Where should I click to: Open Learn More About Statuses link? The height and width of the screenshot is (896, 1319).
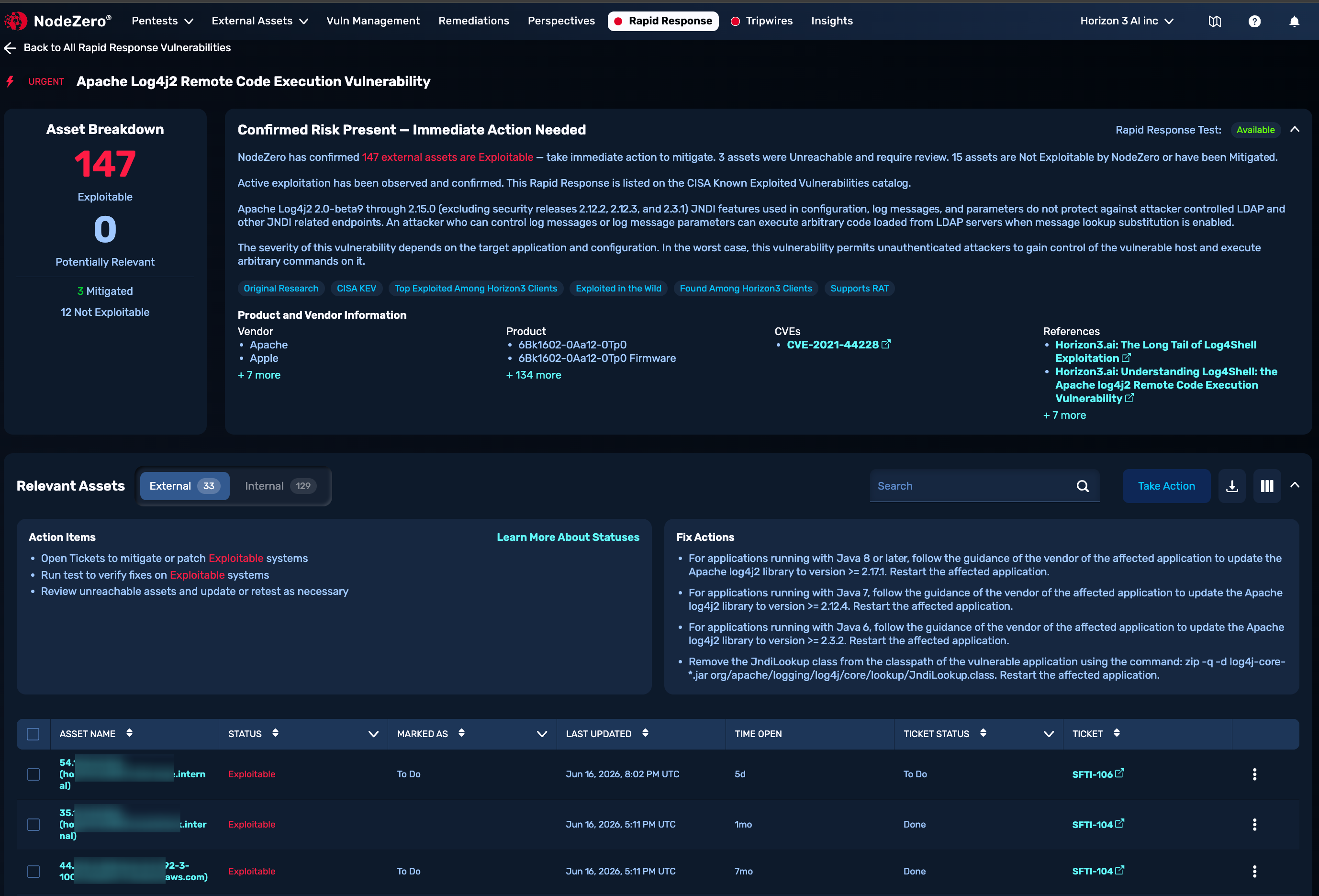point(568,537)
